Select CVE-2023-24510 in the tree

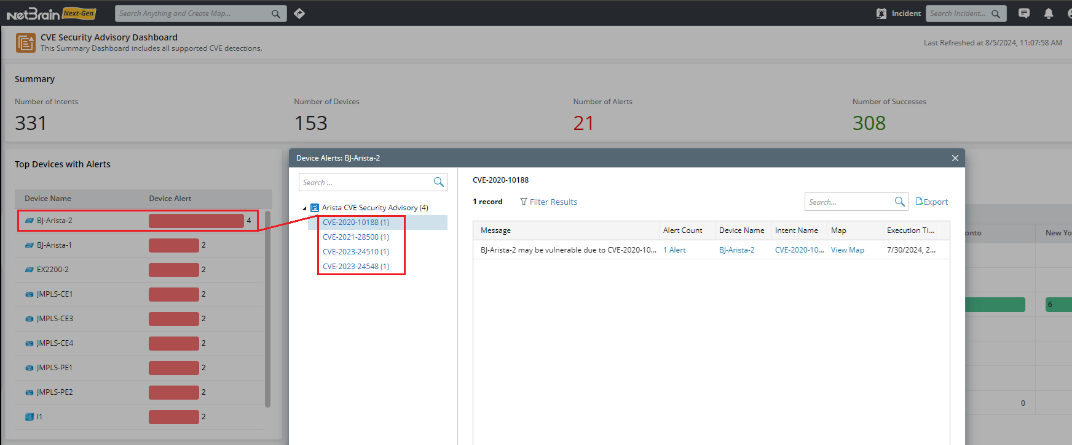356,252
